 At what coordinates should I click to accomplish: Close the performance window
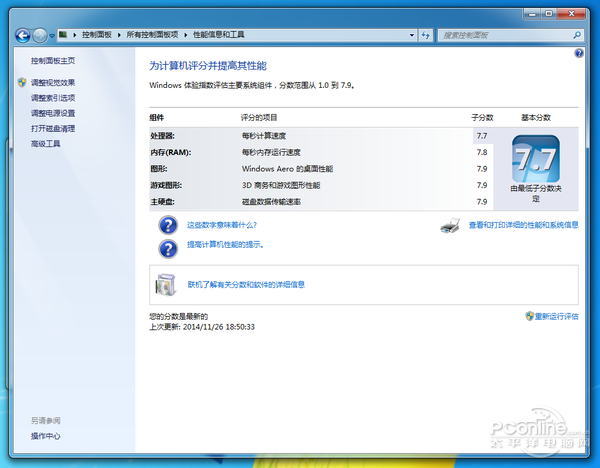[571, 14]
